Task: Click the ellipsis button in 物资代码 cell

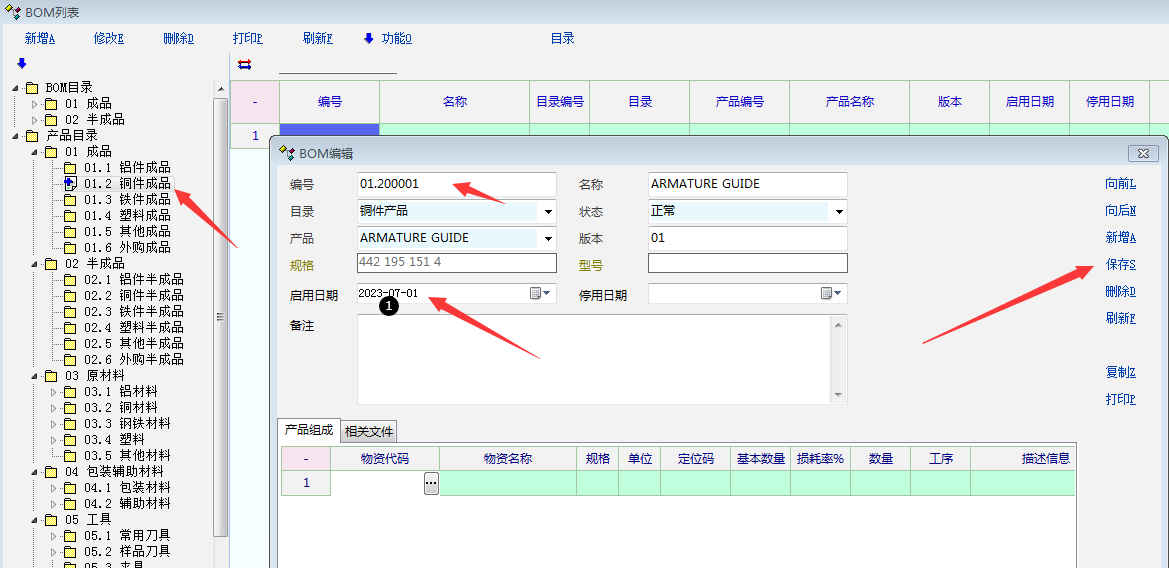Action: pos(431,483)
